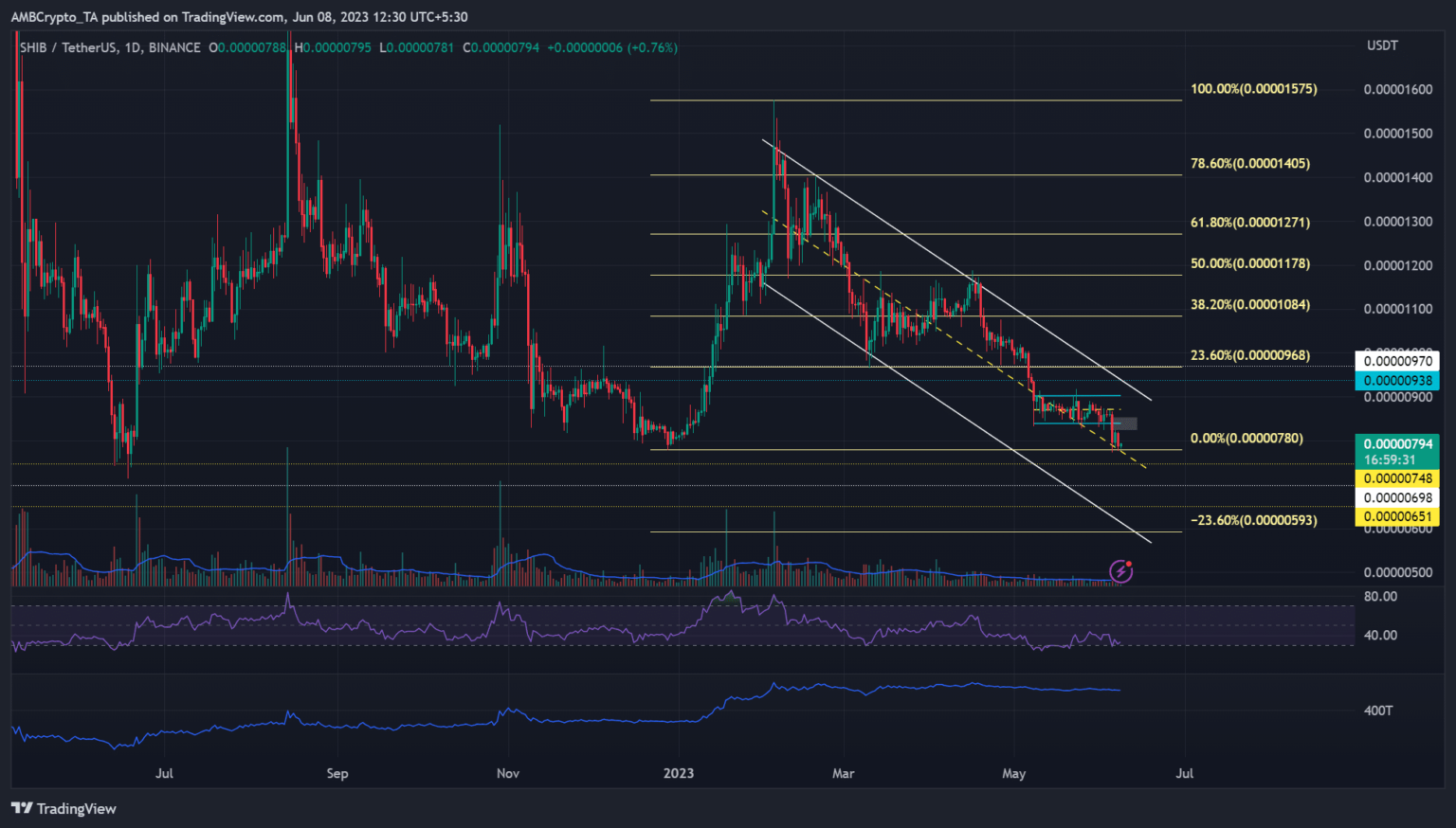The height and width of the screenshot is (828, 1456).
Task: Select the Nov label on time axis
Action: 507,773
